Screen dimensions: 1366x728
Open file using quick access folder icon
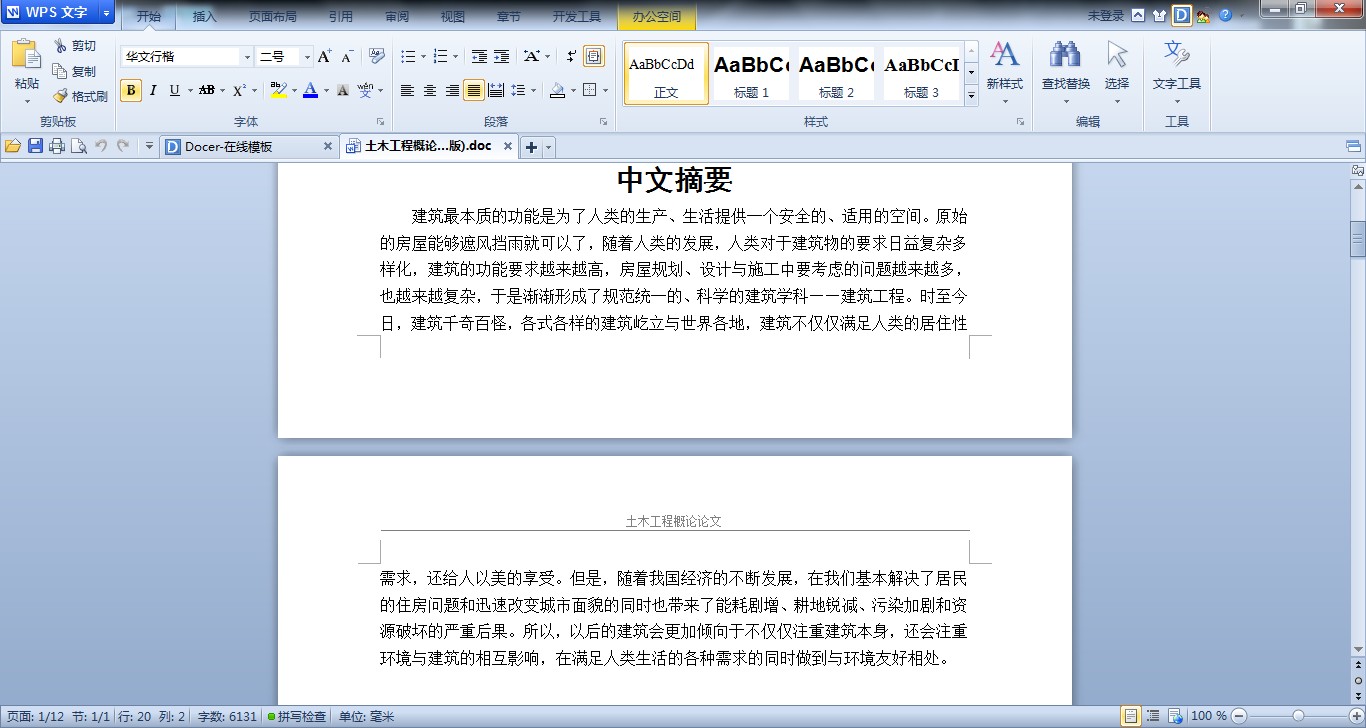(x=13, y=146)
